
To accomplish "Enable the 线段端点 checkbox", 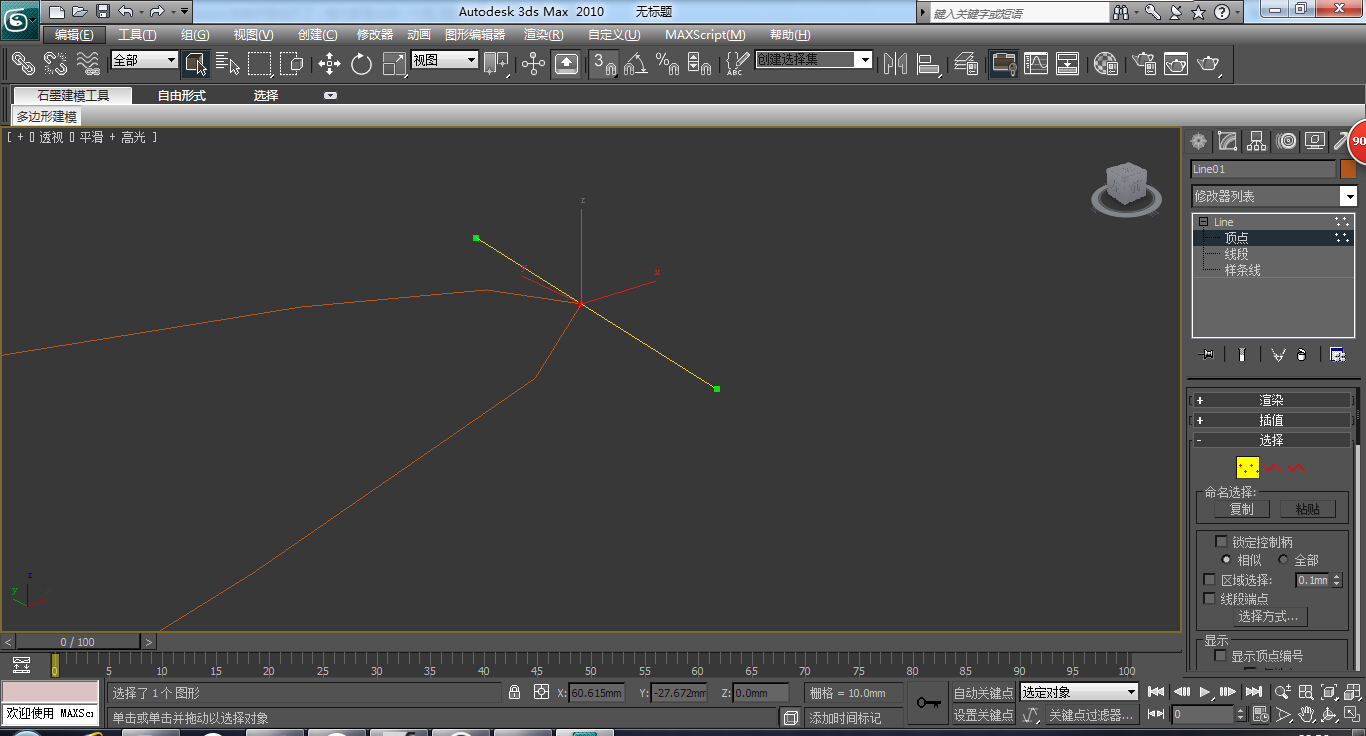I will (x=1209, y=598).
